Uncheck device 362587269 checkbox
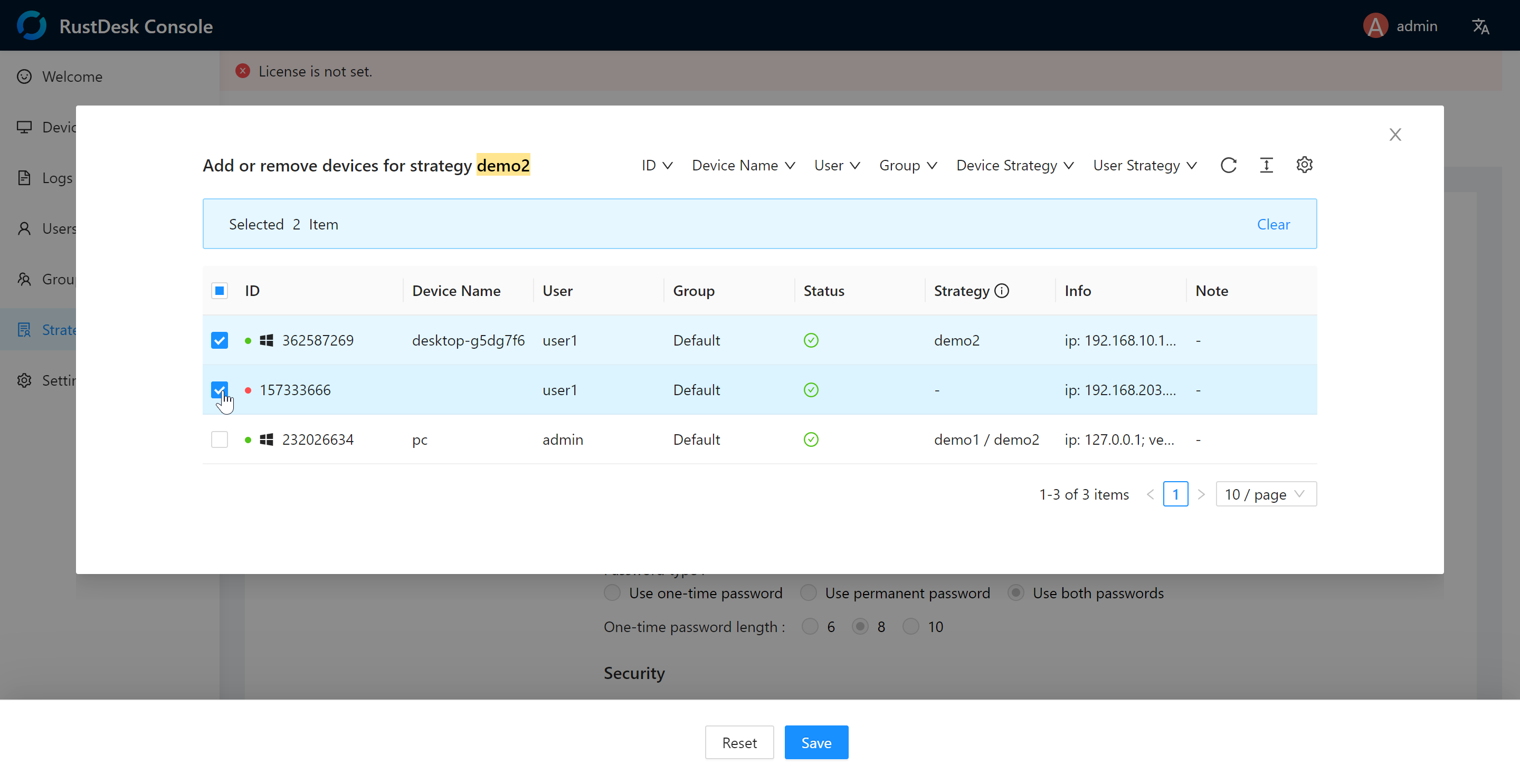Viewport: 1520px width, 784px height. point(220,340)
